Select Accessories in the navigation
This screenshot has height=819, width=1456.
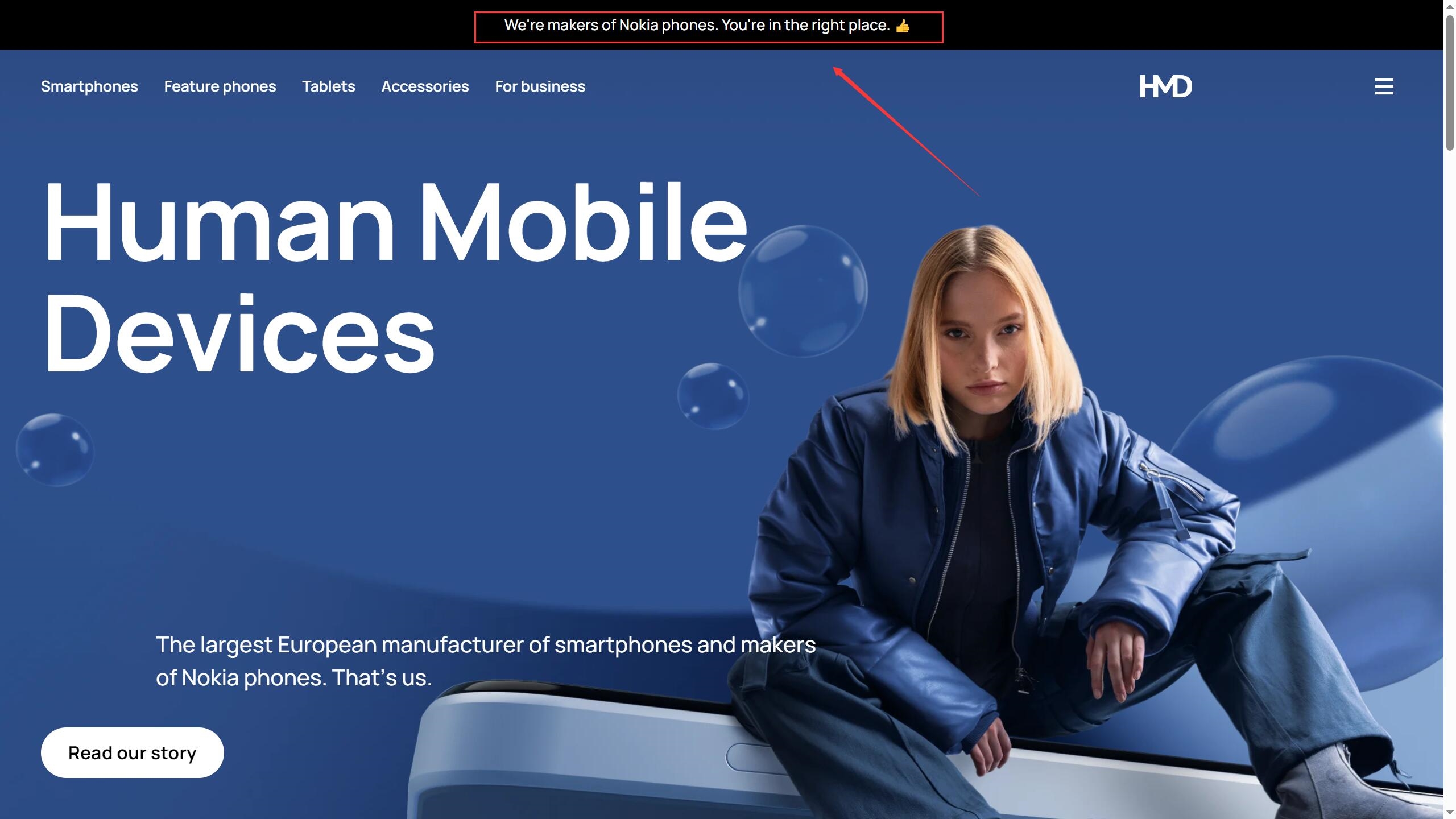[425, 86]
